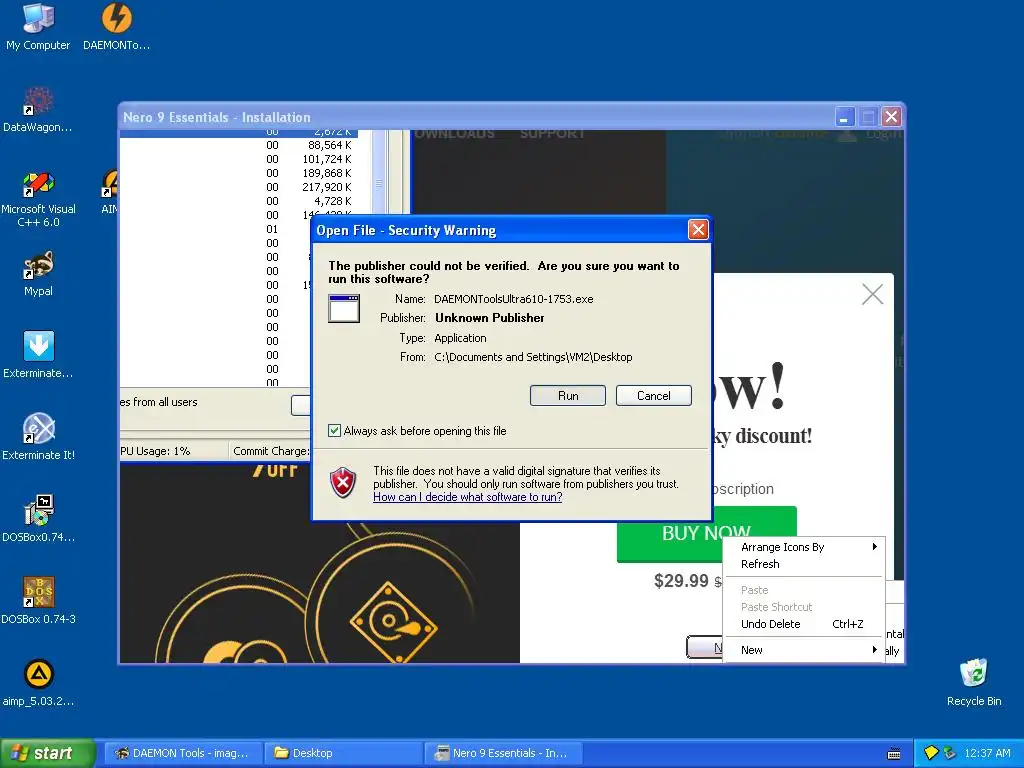Click Run in the Security Warning dialog
The width and height of the screenshot is (1024, 768).
(568, 396)
